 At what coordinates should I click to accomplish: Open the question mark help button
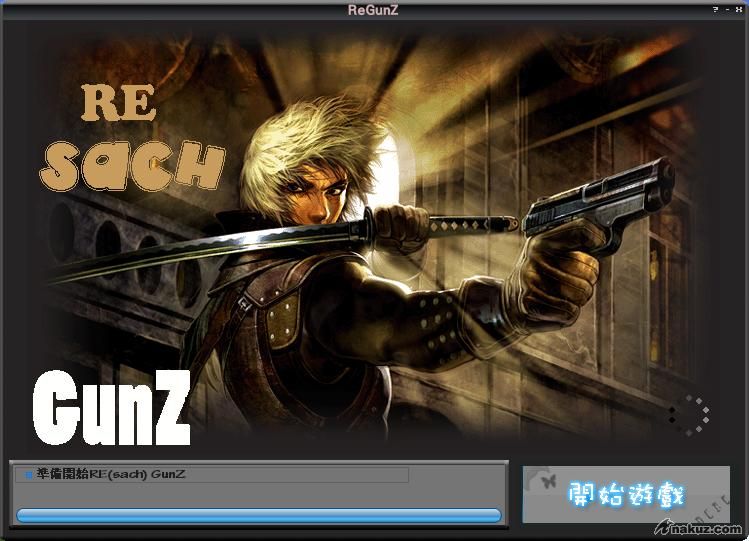[716, 9]
